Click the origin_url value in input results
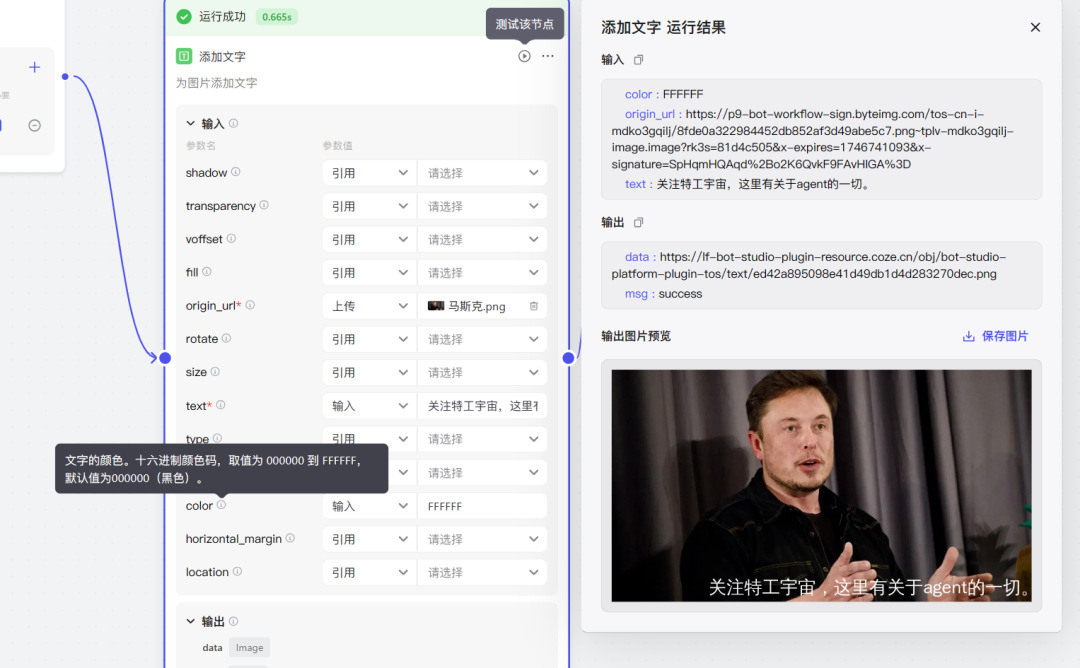The height and width of the screenshot is (668, 1080). pyautogui.click(x=813, y=139)
